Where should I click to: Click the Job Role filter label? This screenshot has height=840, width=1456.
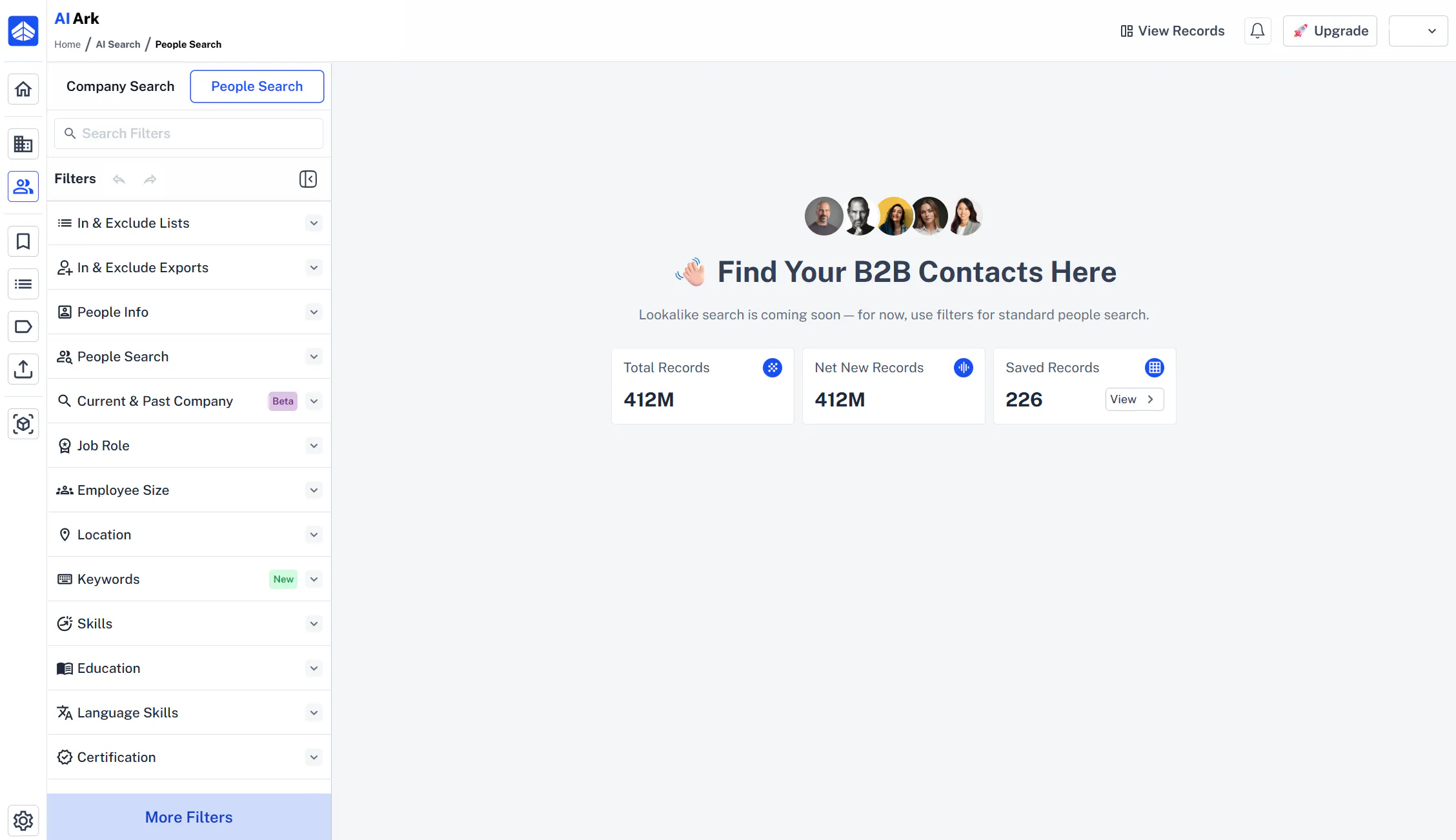(103, 446)
